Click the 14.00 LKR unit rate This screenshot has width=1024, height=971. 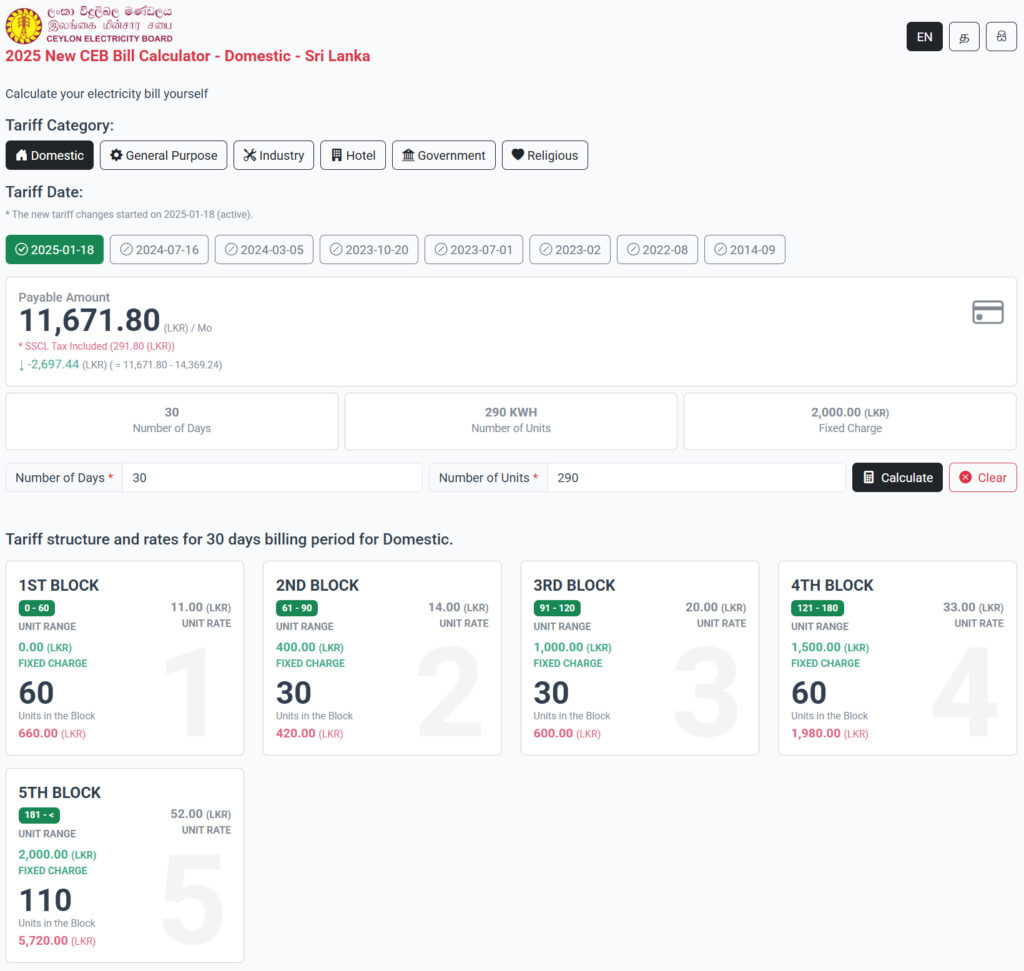tap(458, 607)
